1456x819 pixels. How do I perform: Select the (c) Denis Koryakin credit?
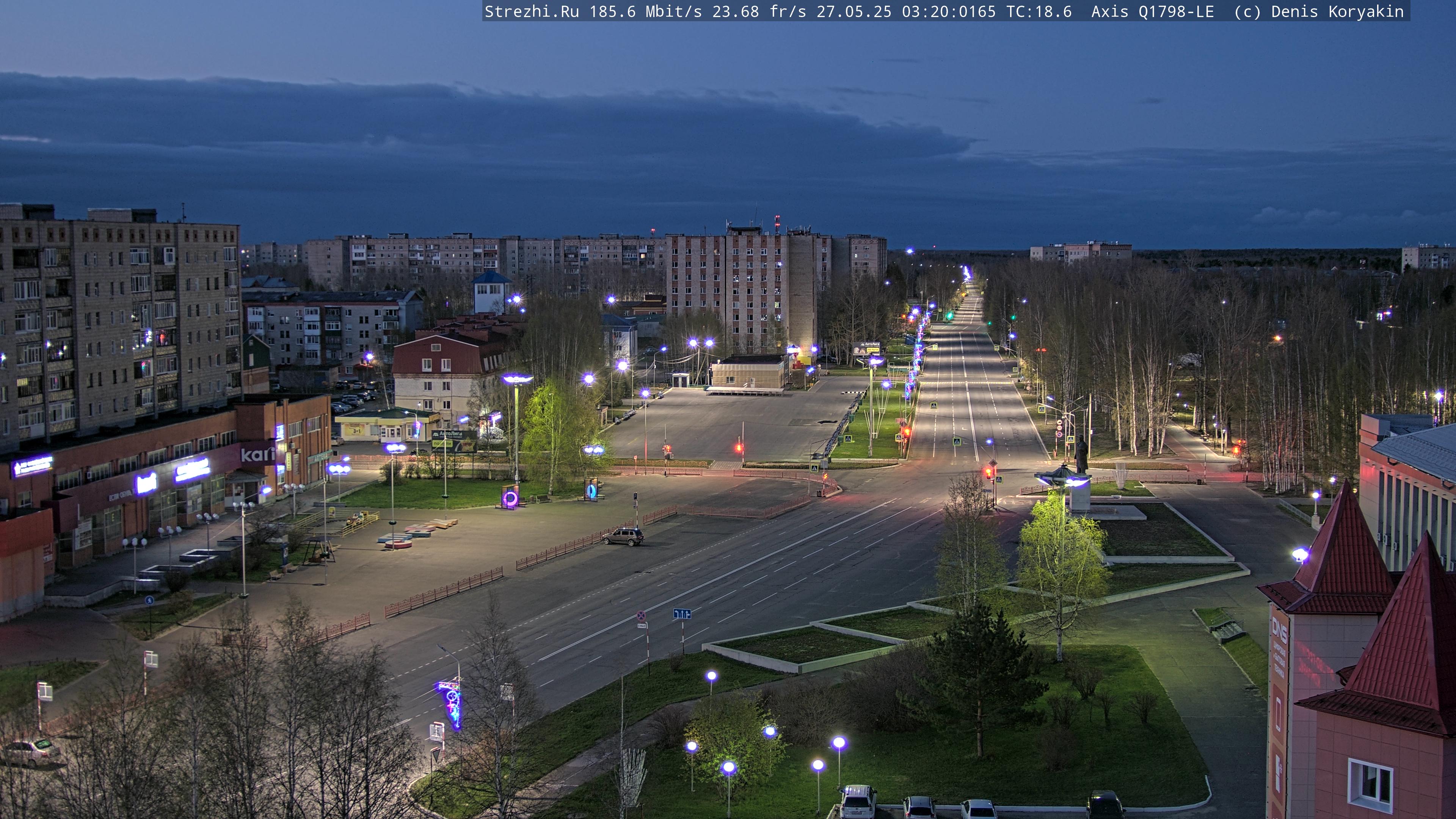click(x=1319, y=11)
